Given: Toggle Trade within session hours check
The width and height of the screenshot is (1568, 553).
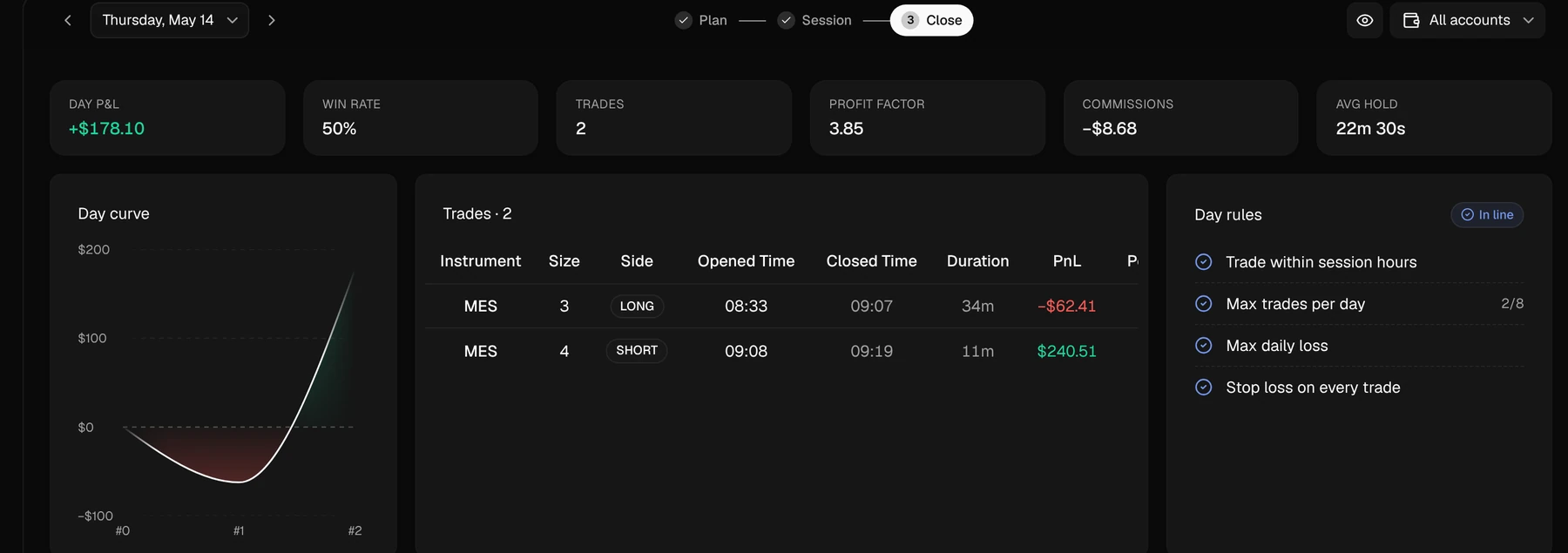Looking at the screenshot, I should [1204, 262].
